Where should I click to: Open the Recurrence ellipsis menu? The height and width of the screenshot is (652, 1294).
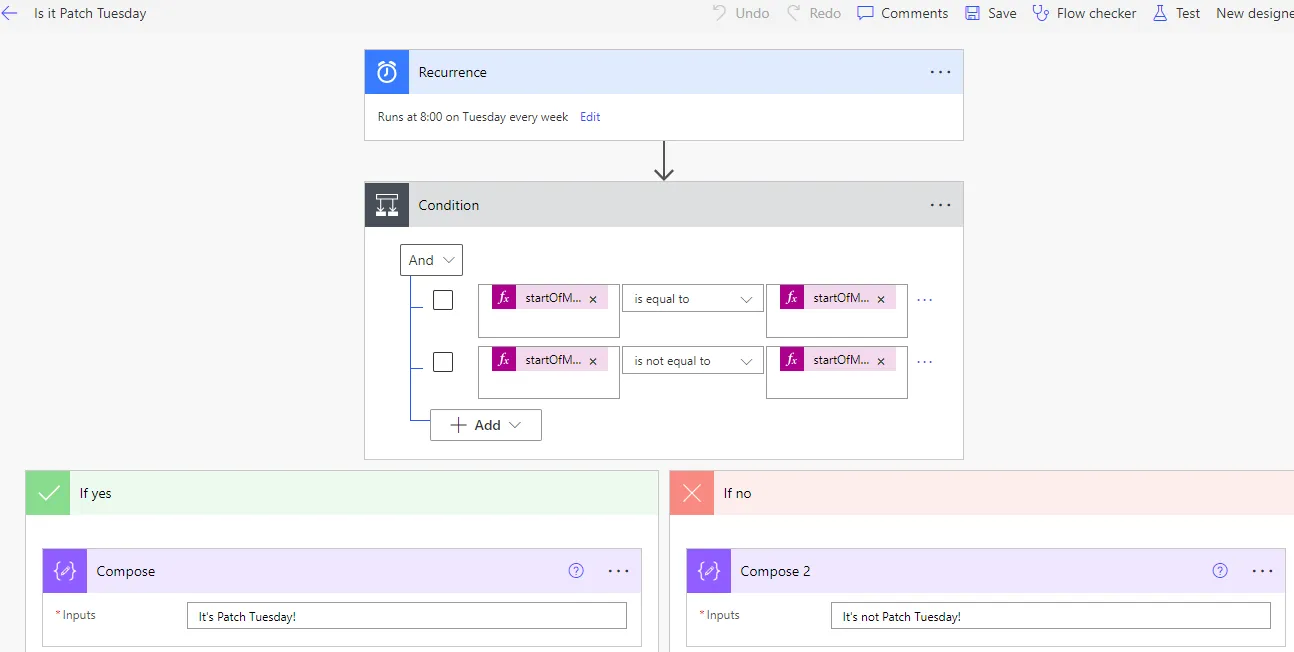click(941, 72)
